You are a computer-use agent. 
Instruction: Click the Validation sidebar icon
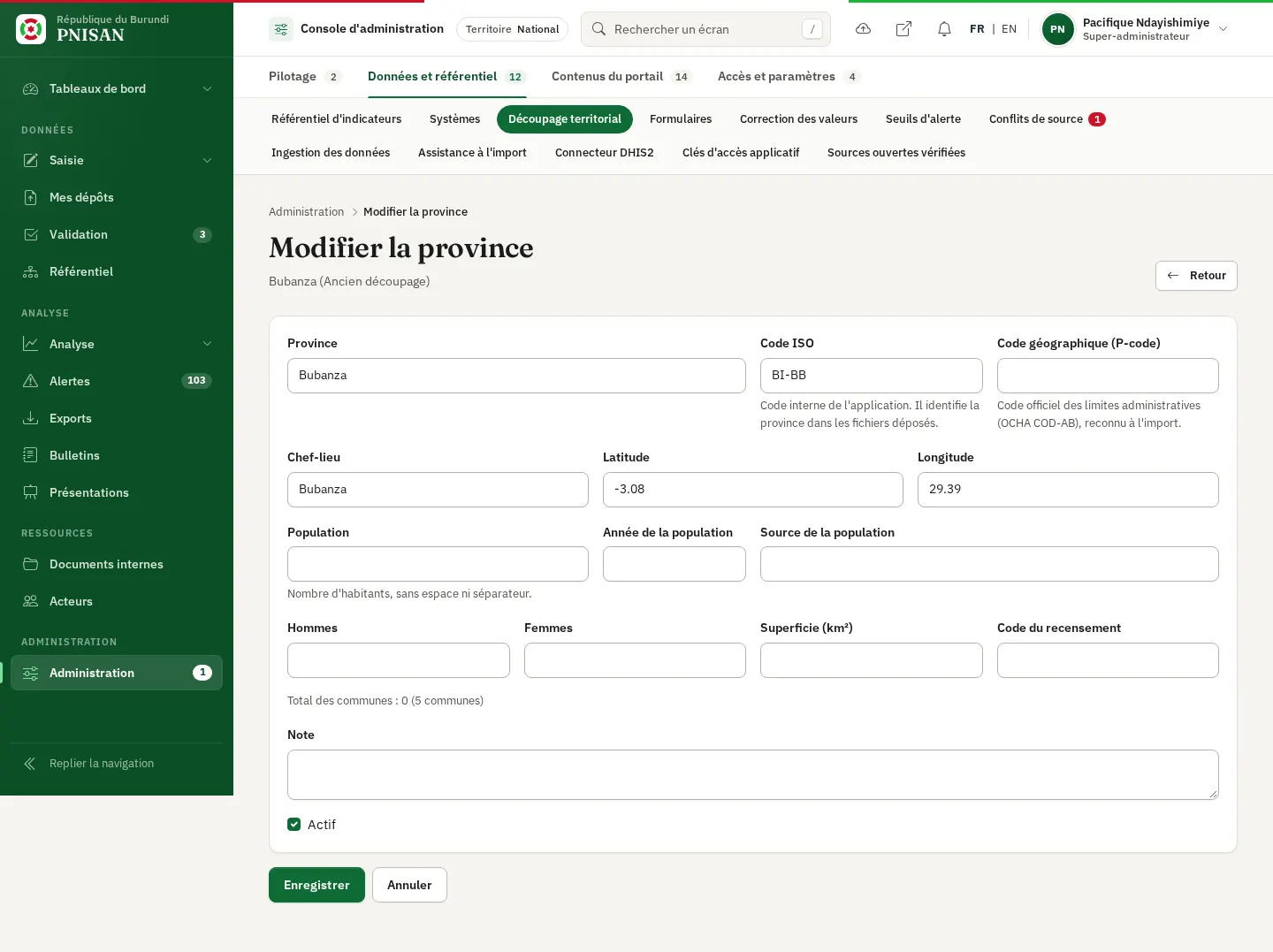(x=31, y=234)
